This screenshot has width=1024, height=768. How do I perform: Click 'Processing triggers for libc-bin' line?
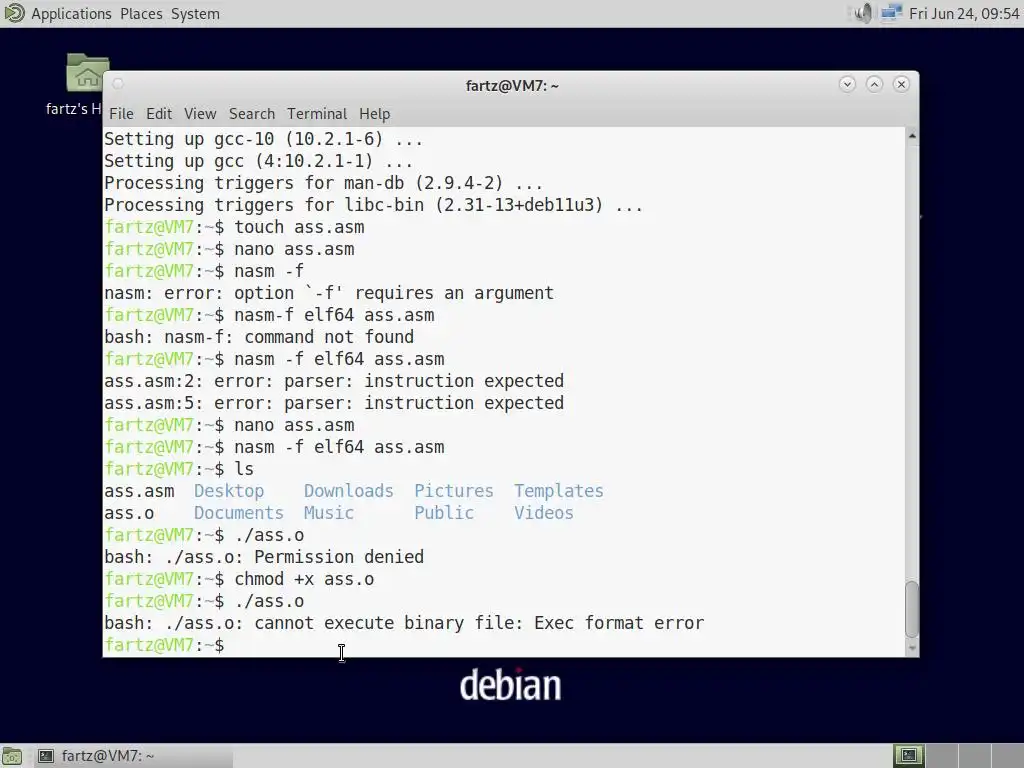[374, 205]
